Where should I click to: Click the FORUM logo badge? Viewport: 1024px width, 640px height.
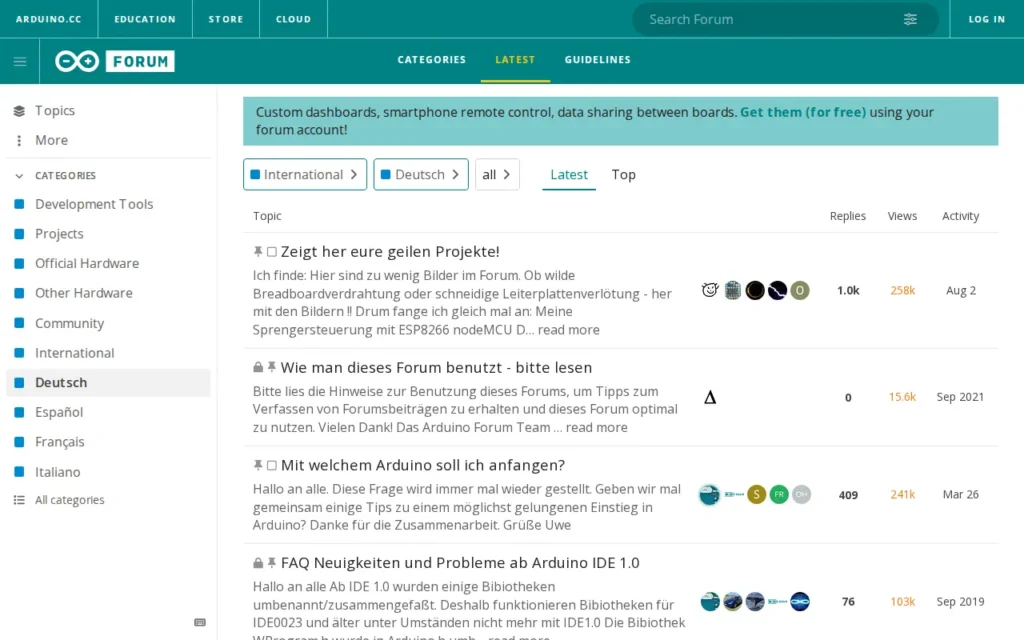coord(140,61)
